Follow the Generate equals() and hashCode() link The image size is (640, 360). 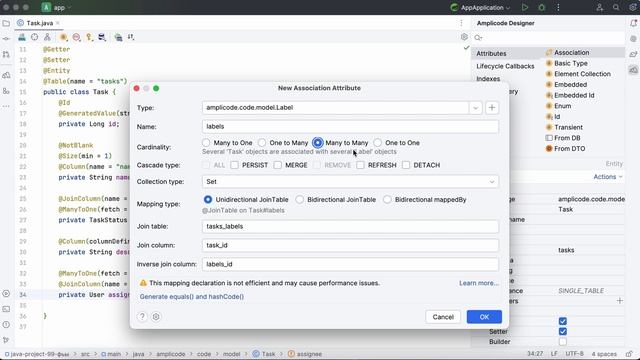pos(192,297)
